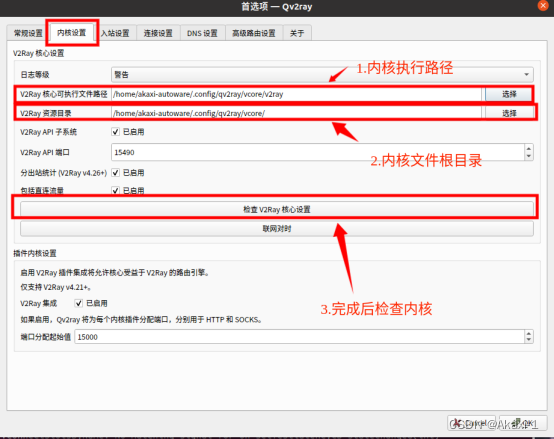Toggle the V2Ray 集成 checkbox
This screenshot has width=554, height=439.
coord(78,303)
